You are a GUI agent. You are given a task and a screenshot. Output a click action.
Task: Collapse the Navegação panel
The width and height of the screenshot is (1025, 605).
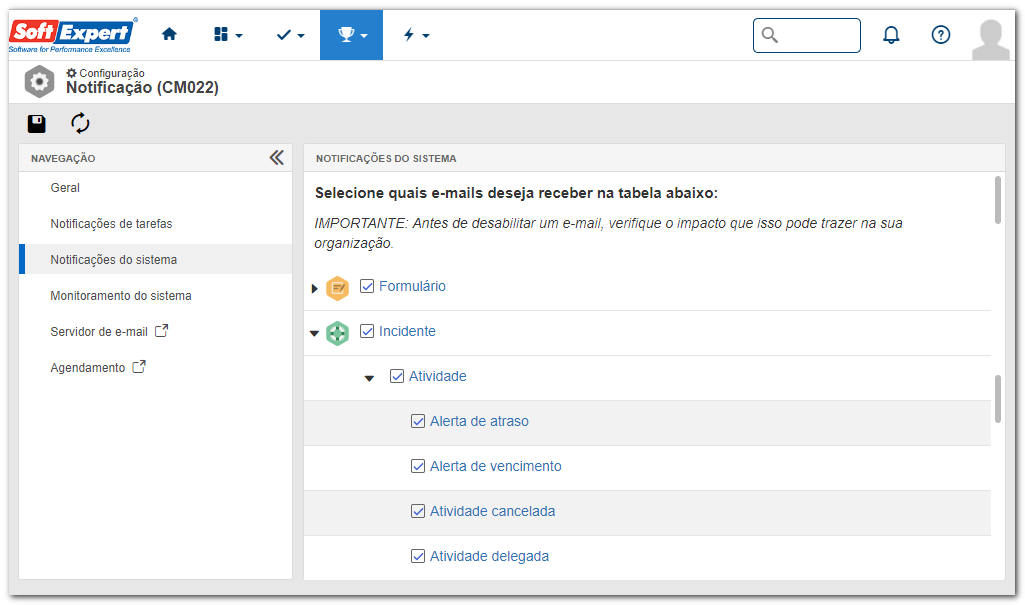pyautogui.click(x=277, y=157)
